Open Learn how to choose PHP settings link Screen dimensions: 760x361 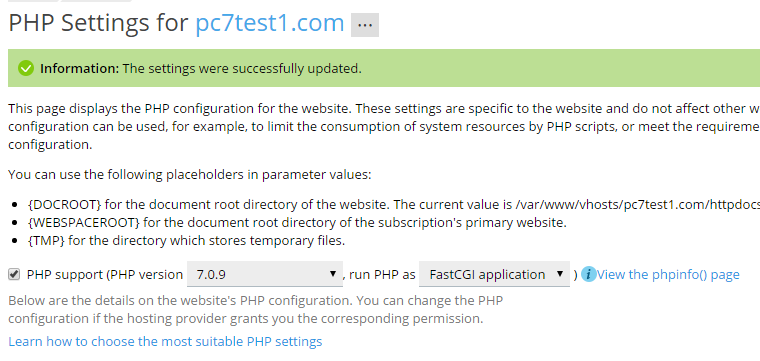click(x=165, y=342)
